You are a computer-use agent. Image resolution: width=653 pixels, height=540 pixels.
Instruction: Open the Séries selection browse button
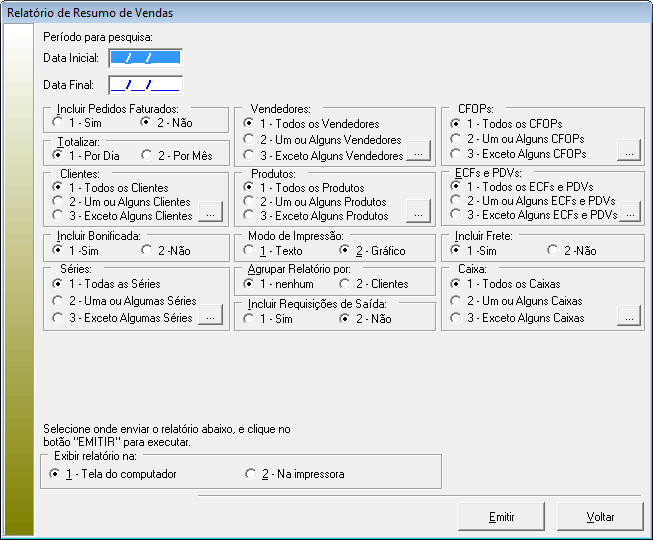pos(209,316)
